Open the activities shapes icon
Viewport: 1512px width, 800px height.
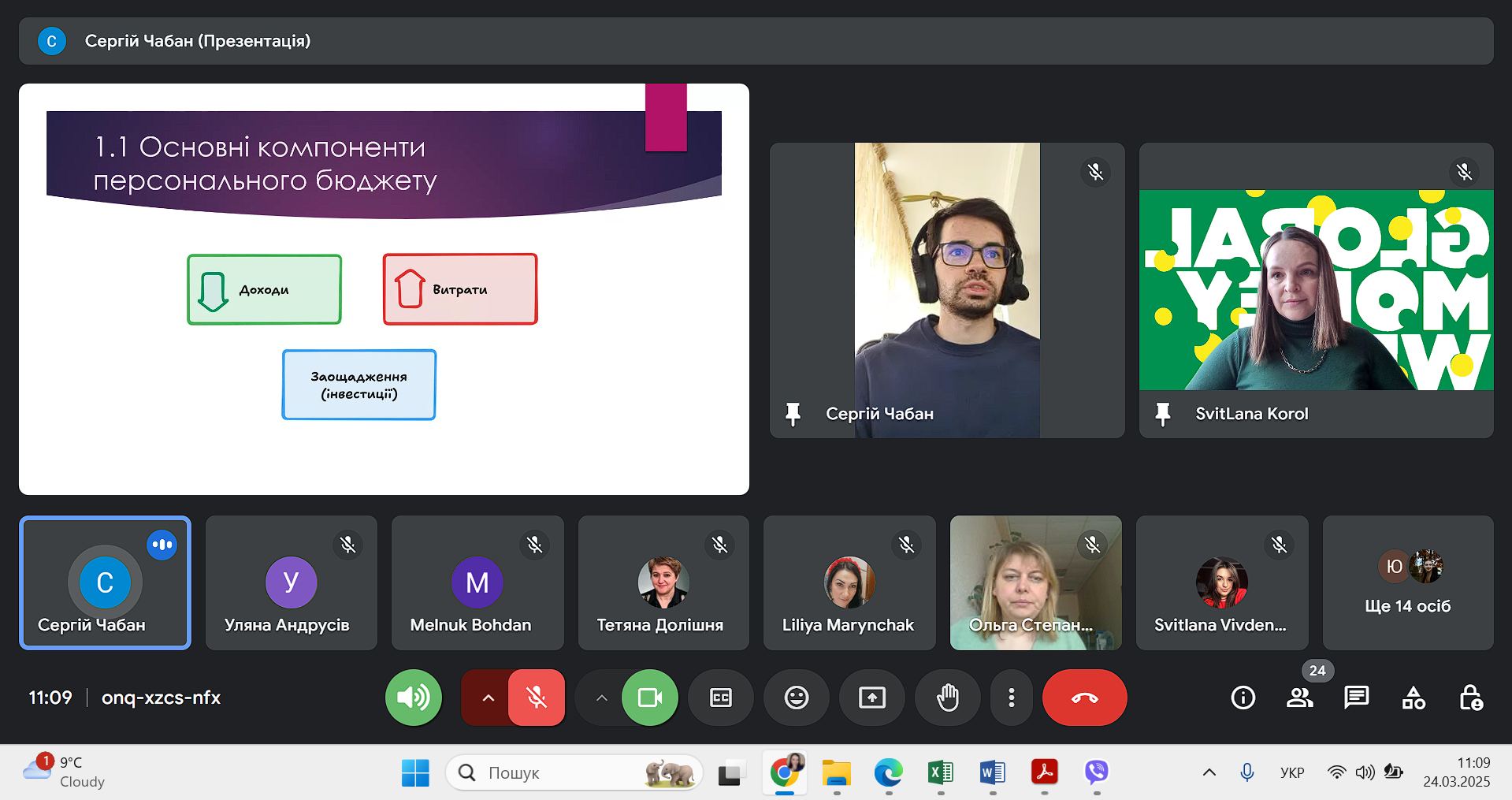pyautogui.click(x=1414, y=698)
